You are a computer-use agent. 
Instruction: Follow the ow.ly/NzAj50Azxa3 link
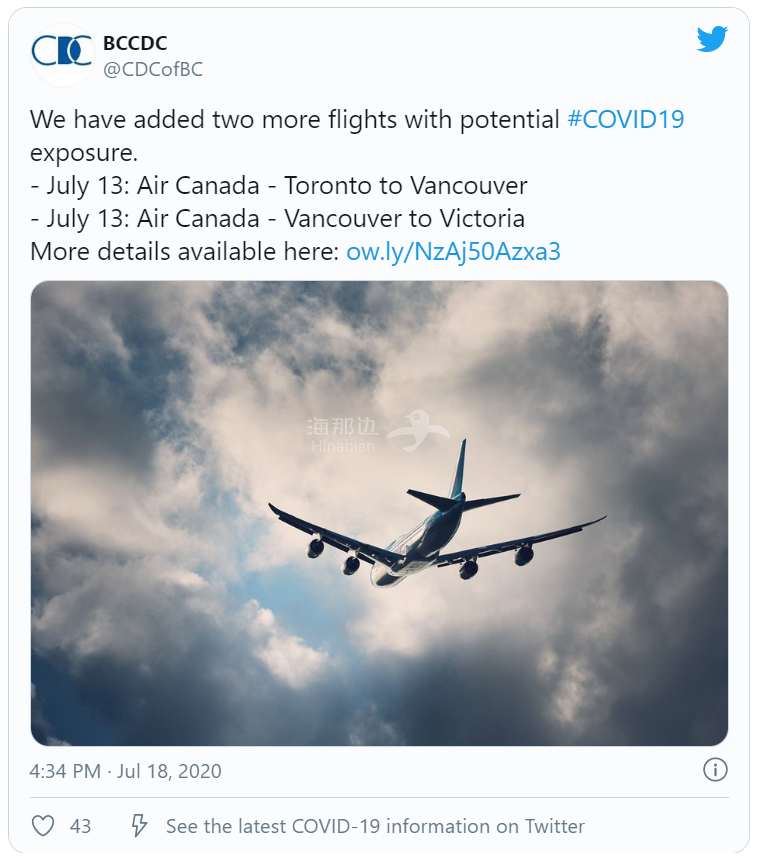click(453, 252)
